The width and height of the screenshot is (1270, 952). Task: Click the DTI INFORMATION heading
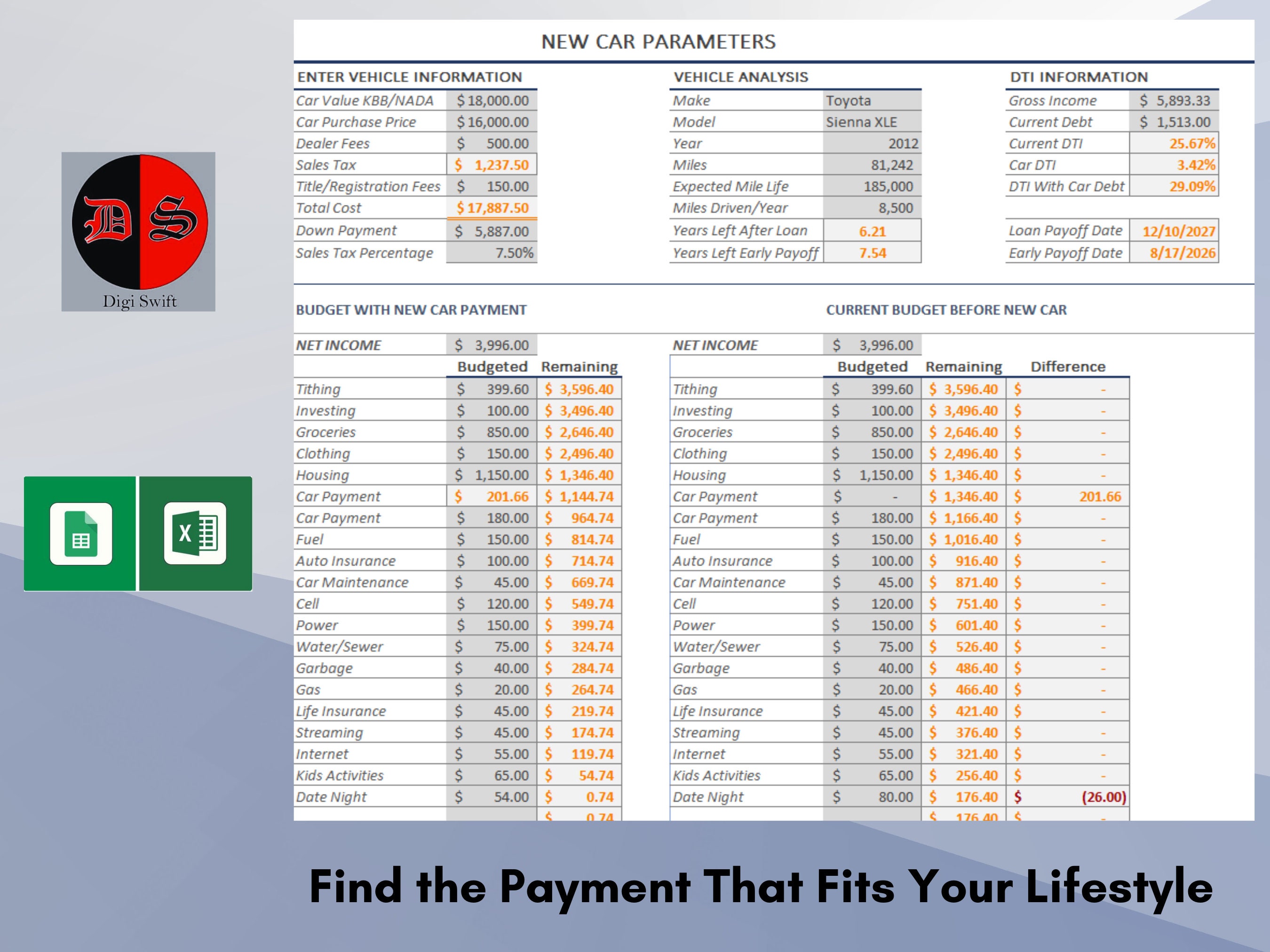coord(1079,77)
